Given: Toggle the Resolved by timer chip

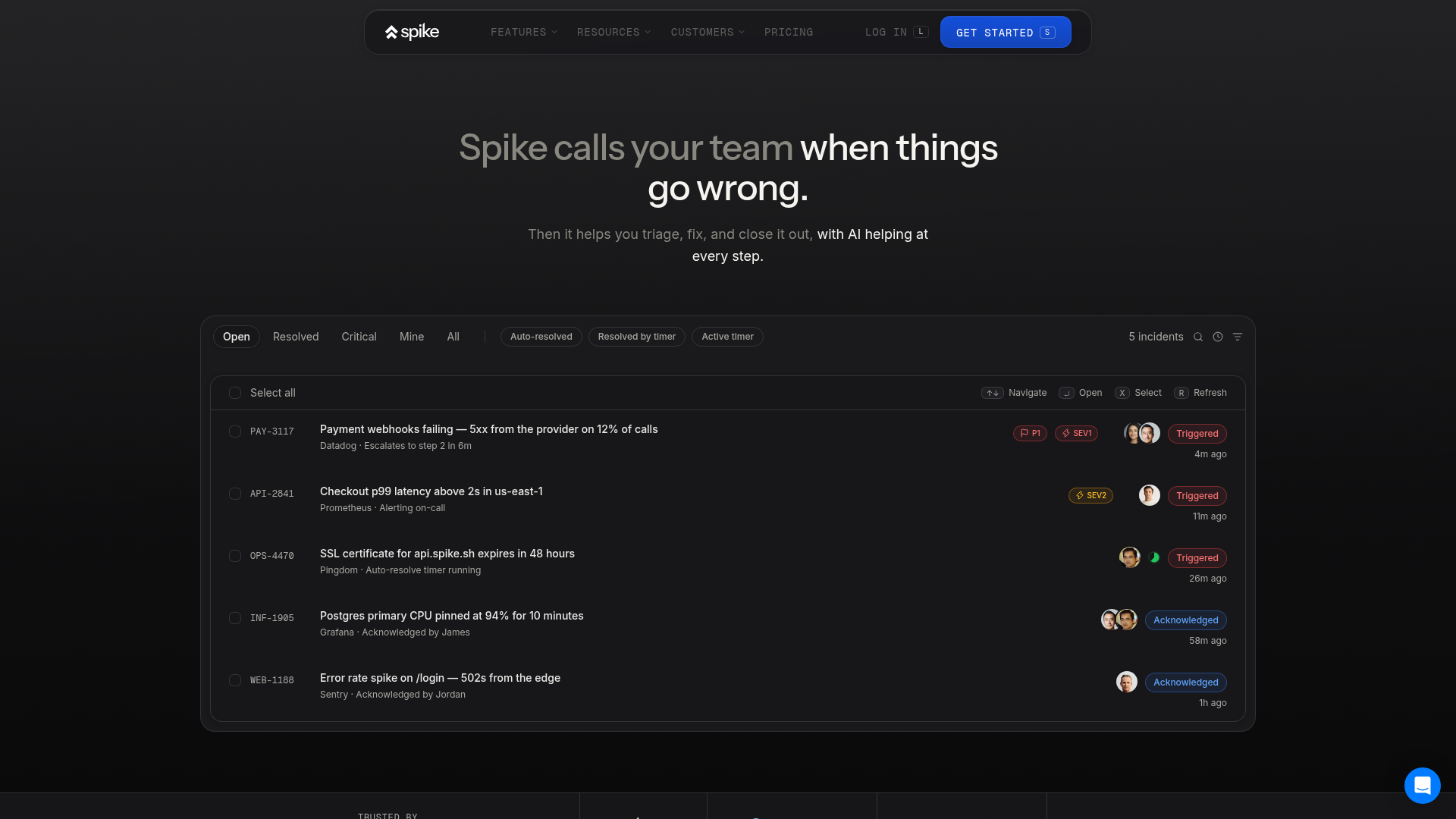Looking at the screenshot, I should (637, 337).
